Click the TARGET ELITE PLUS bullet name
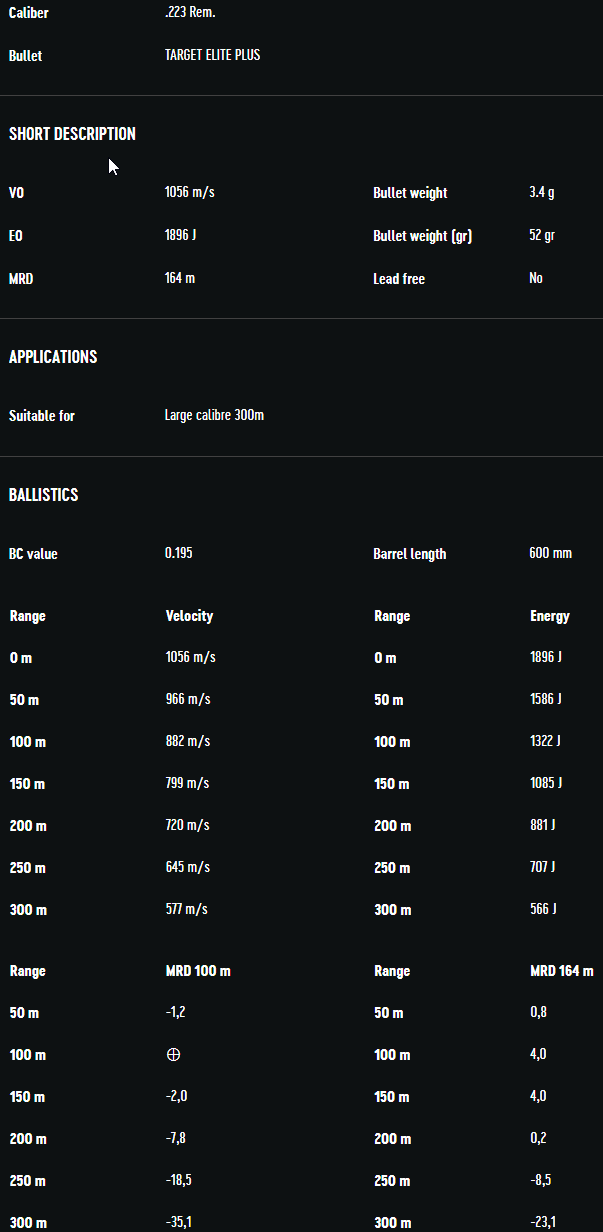Image resolution: width=603 pixels, height=1232 pixels. pos(212,55)
